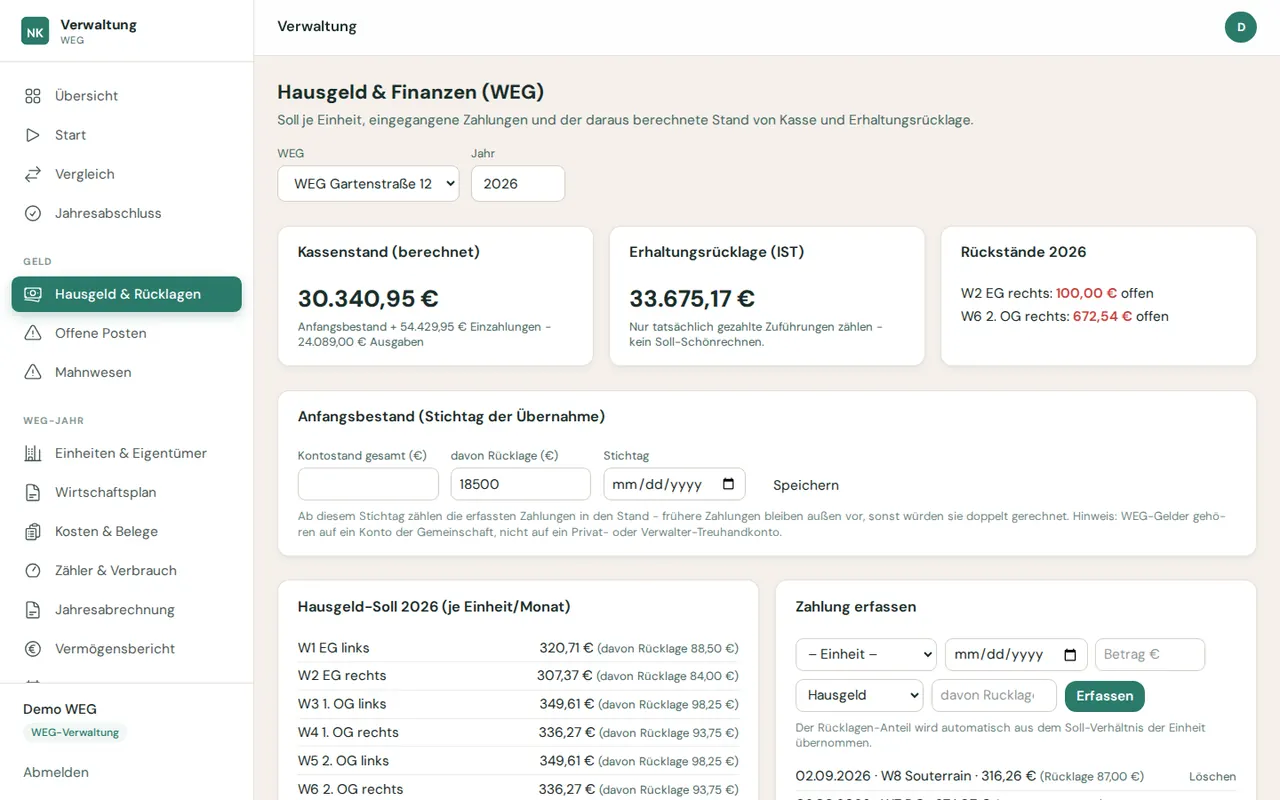The width and height of the screenshot is (1280, 800).
Task: Click the W2 EG rechts Soll row
Action: (x=518, y=675)
